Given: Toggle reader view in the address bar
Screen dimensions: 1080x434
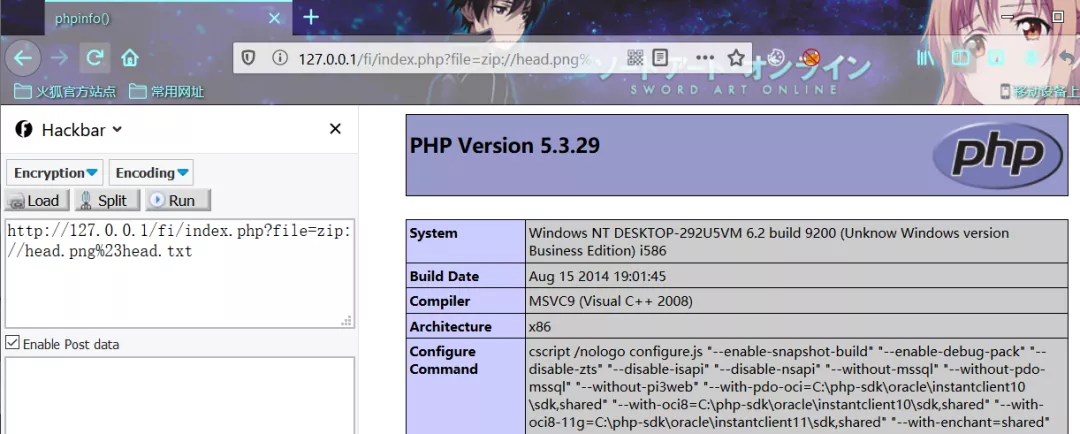Looking at the screenshot, I should pos(661,57).
